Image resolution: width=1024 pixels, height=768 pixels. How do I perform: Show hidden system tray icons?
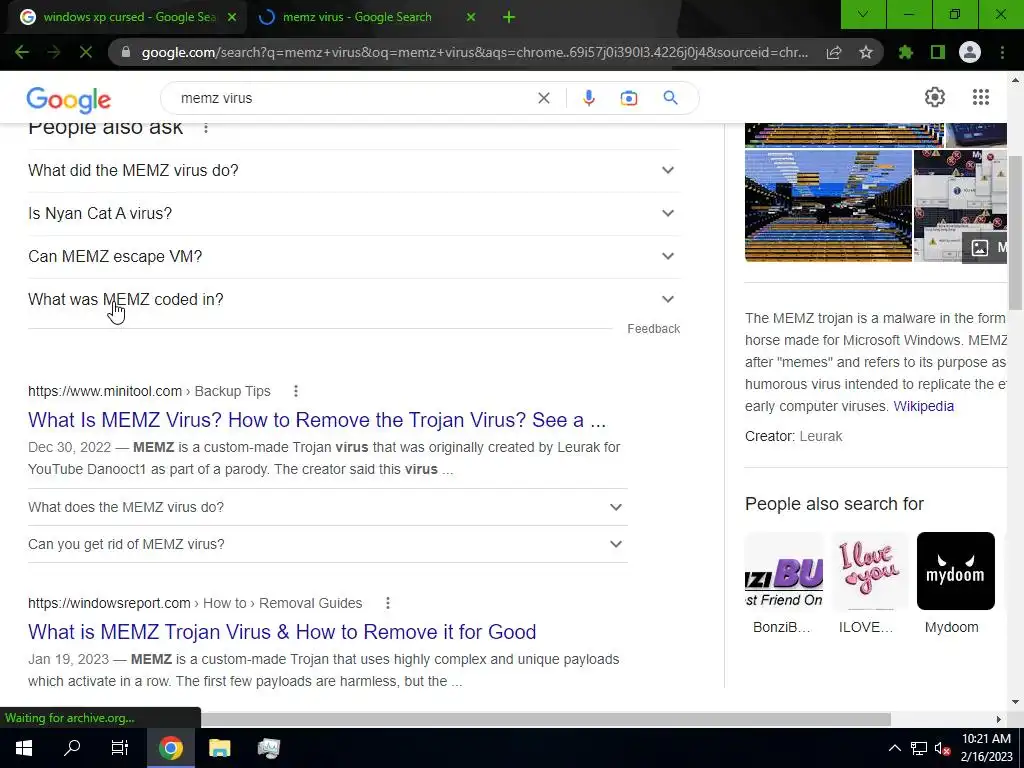(x=895, y=748)
